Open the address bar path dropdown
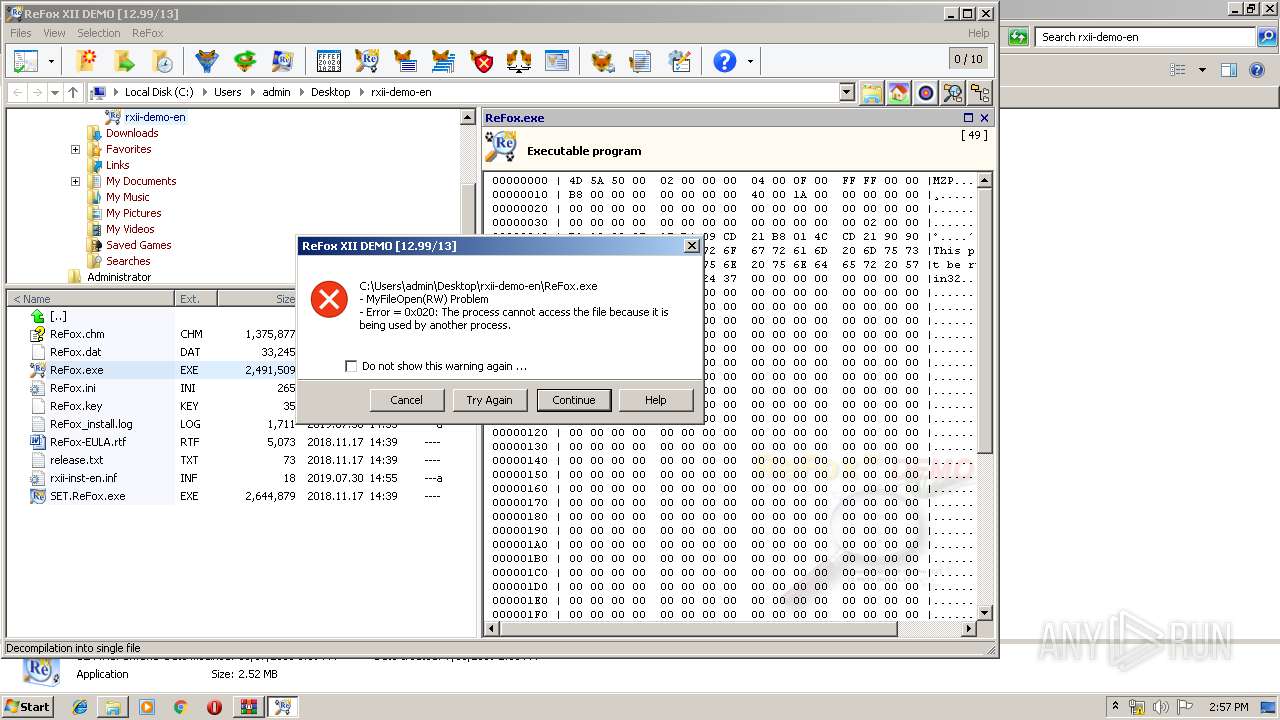The height and width of the screenshot is (720, 1280). [x=847, y=92]
